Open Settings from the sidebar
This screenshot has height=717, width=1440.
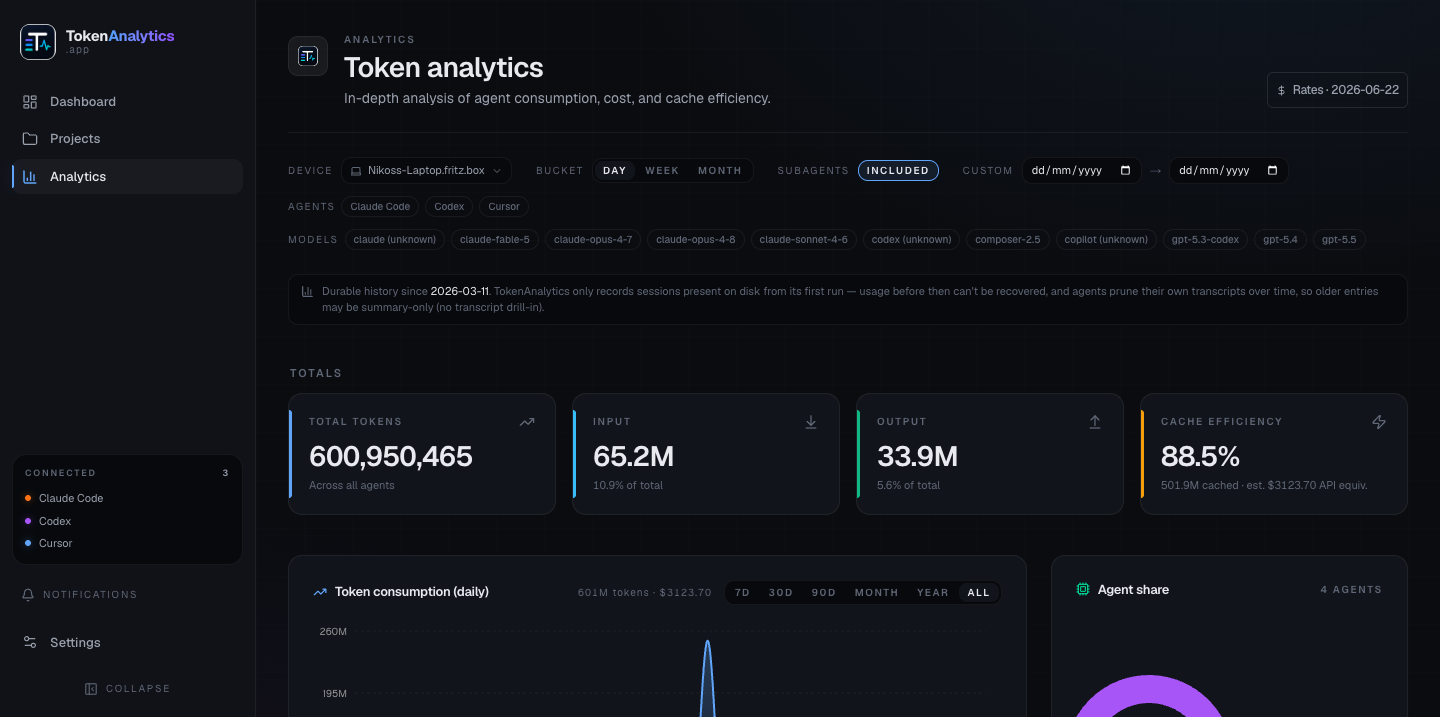(x=127, y=643)
